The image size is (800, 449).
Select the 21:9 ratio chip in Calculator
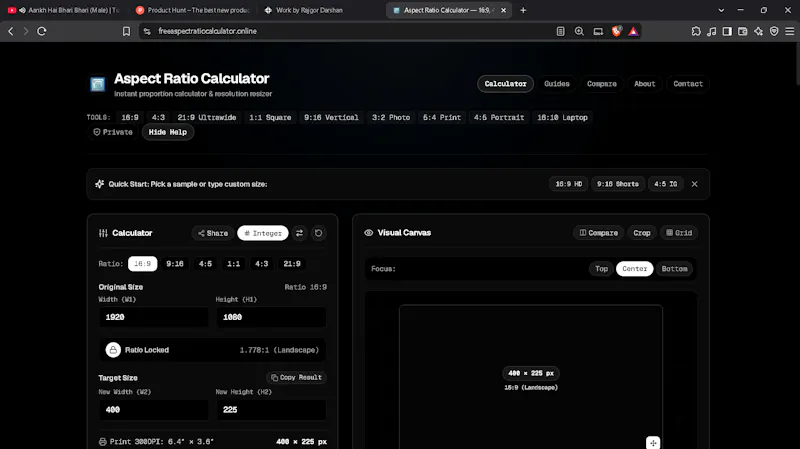[292, 264]
